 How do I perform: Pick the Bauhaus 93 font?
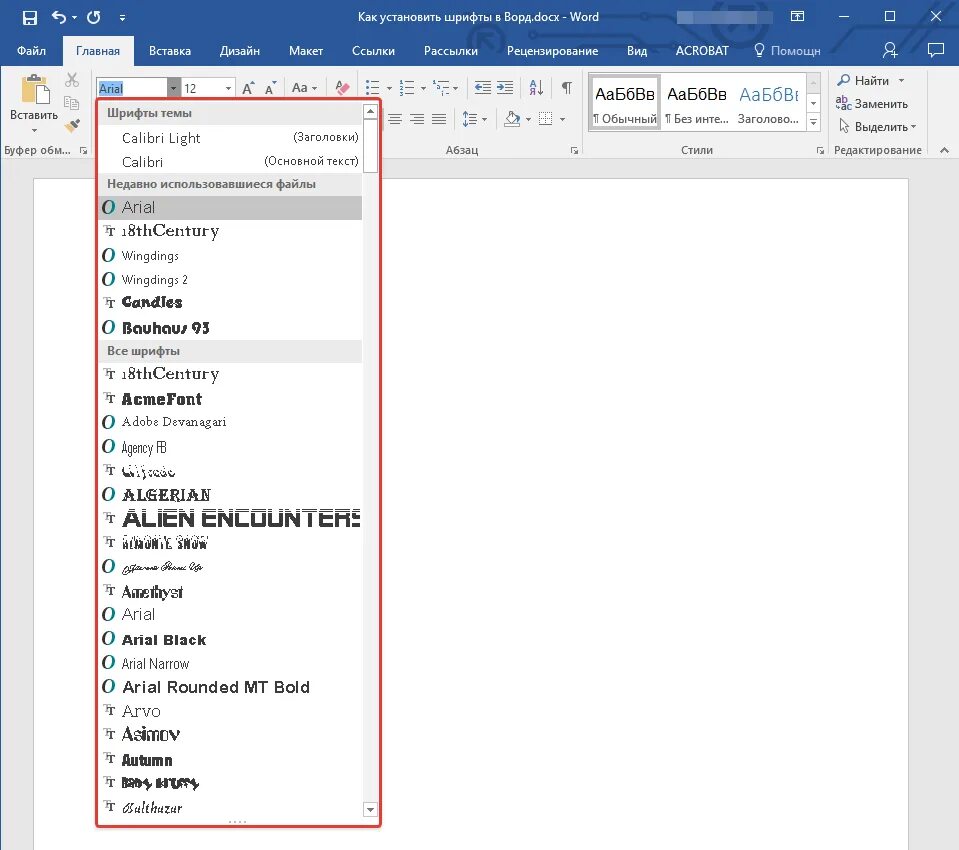click(x=230, y=328)
